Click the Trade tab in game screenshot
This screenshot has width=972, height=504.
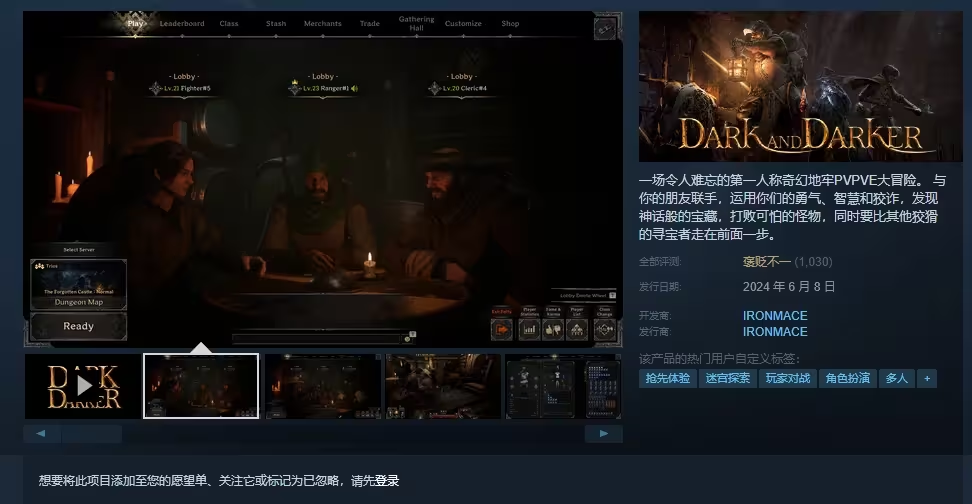point(369,24)
